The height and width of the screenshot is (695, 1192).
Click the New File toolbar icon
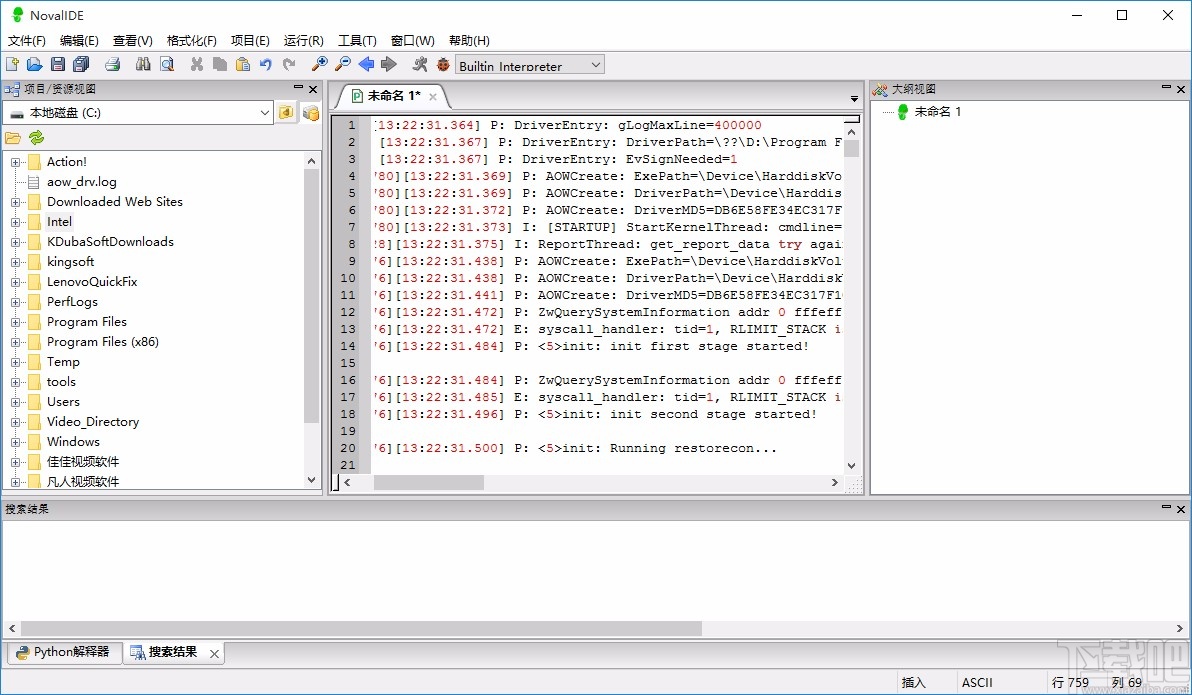[12, 65]
